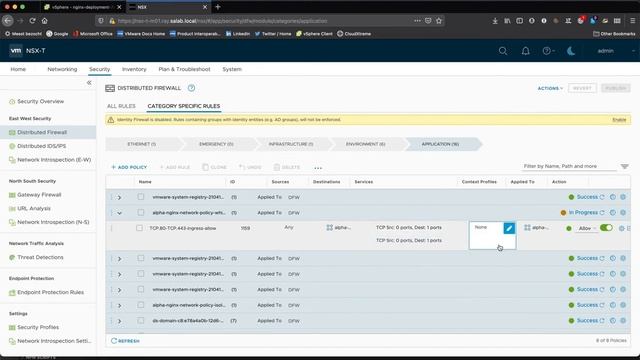The height and width of the screenshot is (360, 640).
Task: Expand the alpha-nginx-network-policy-isol policy
Action: pos(119,306)
